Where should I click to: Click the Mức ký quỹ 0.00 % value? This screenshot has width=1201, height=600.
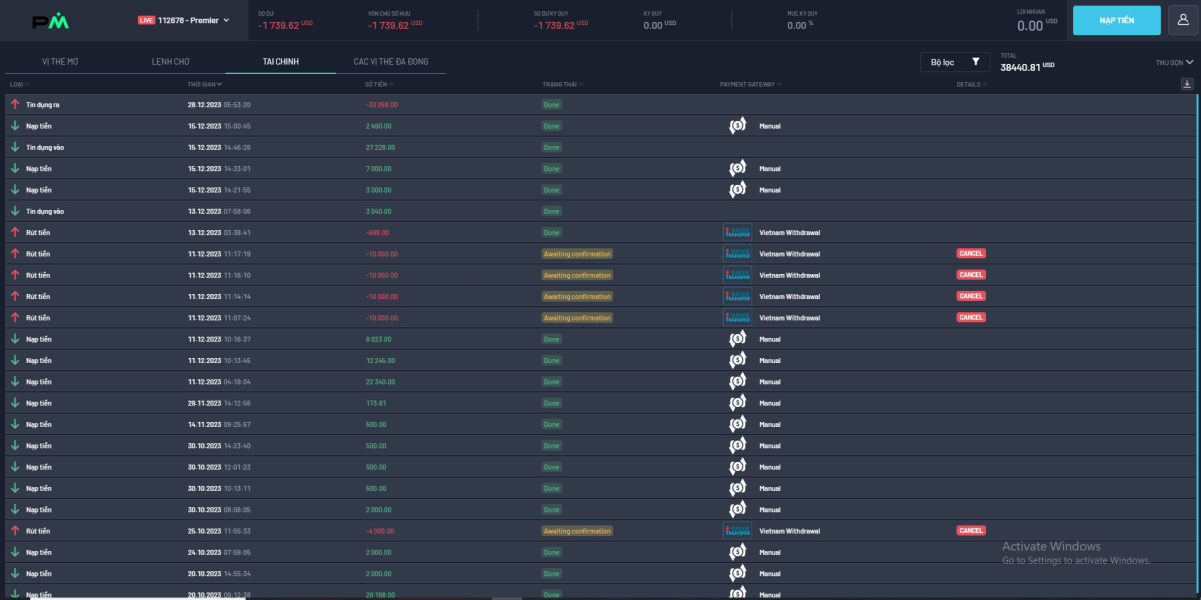click(800, 25)
